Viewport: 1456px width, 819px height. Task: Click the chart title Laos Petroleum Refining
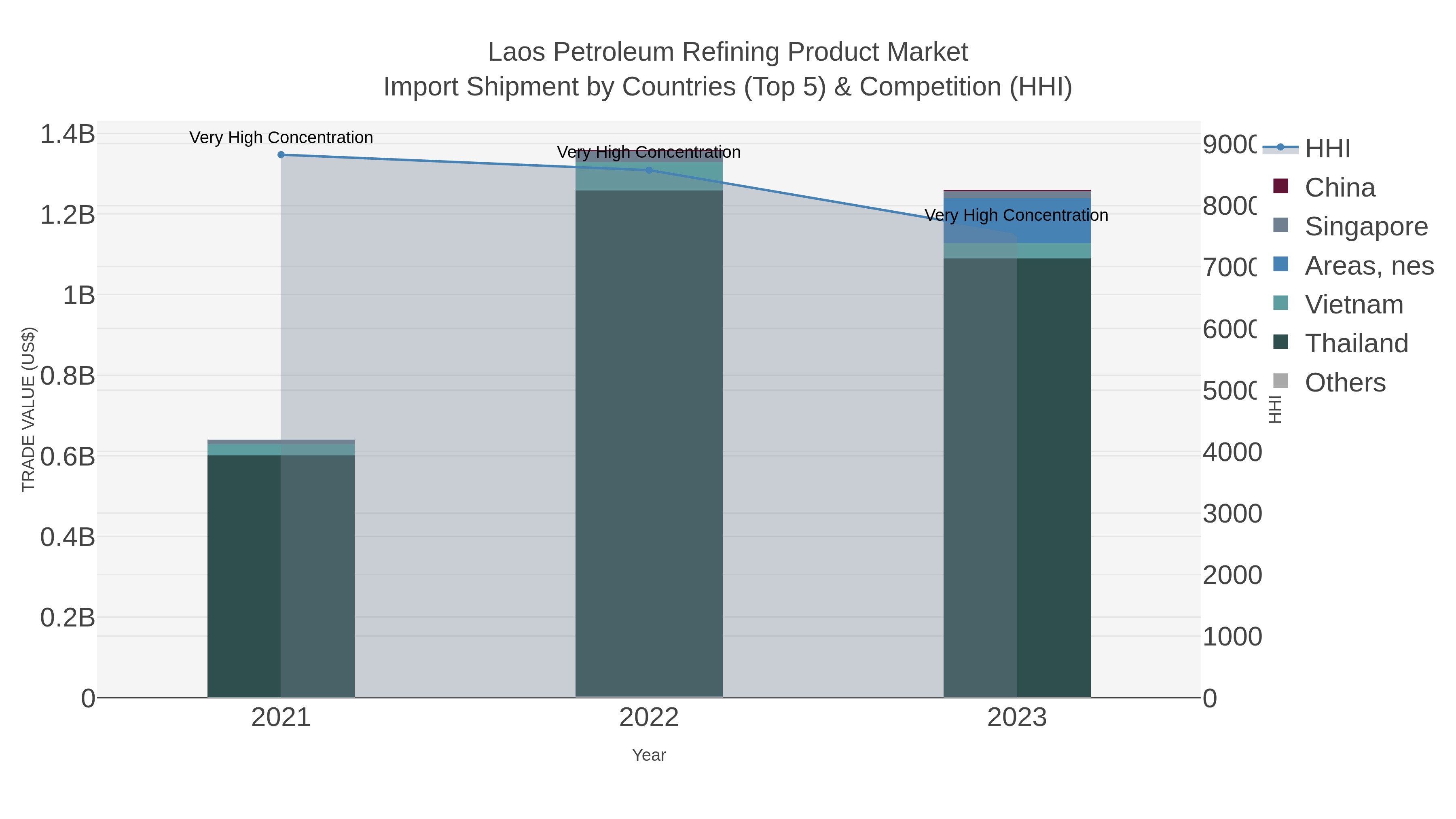coord(728,52)
